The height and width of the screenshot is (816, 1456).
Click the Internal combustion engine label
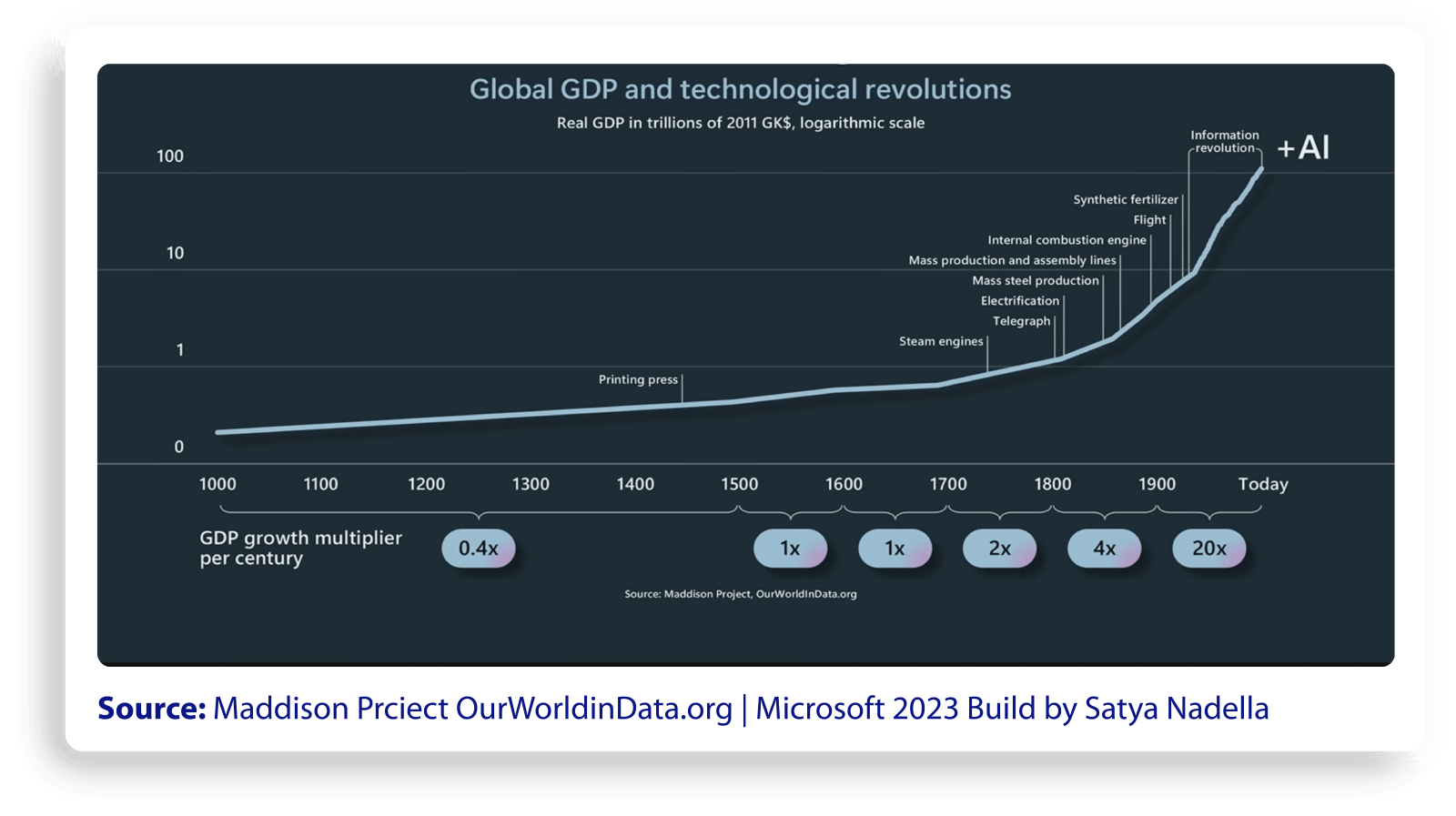coord(1067,240)
